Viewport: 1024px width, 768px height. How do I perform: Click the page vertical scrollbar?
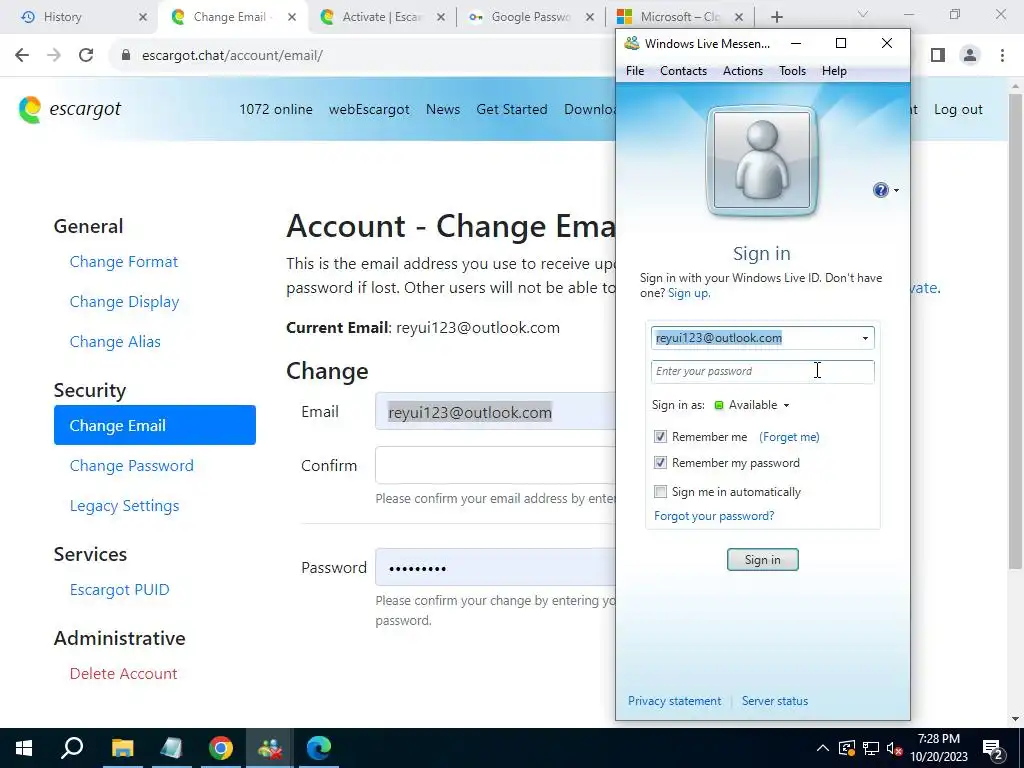[1015, 330]
